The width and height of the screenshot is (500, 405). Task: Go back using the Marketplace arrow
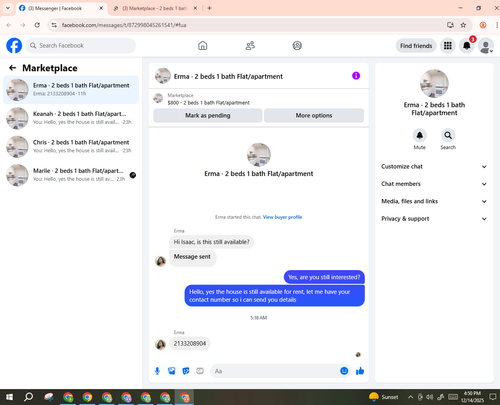pyautogui.click(x=13, y=68)
